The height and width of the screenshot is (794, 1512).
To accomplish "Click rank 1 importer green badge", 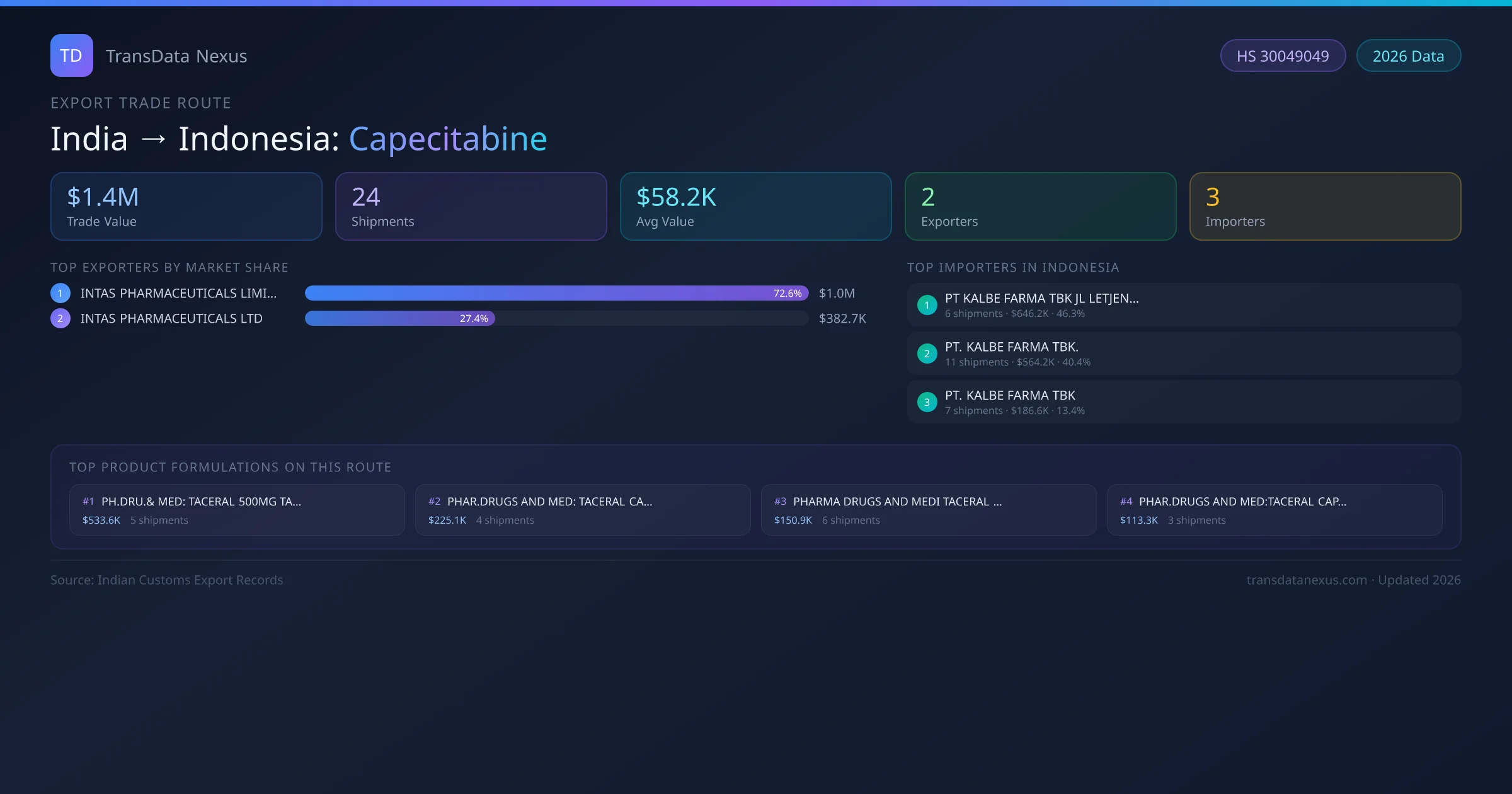I will tap(927, 305).
